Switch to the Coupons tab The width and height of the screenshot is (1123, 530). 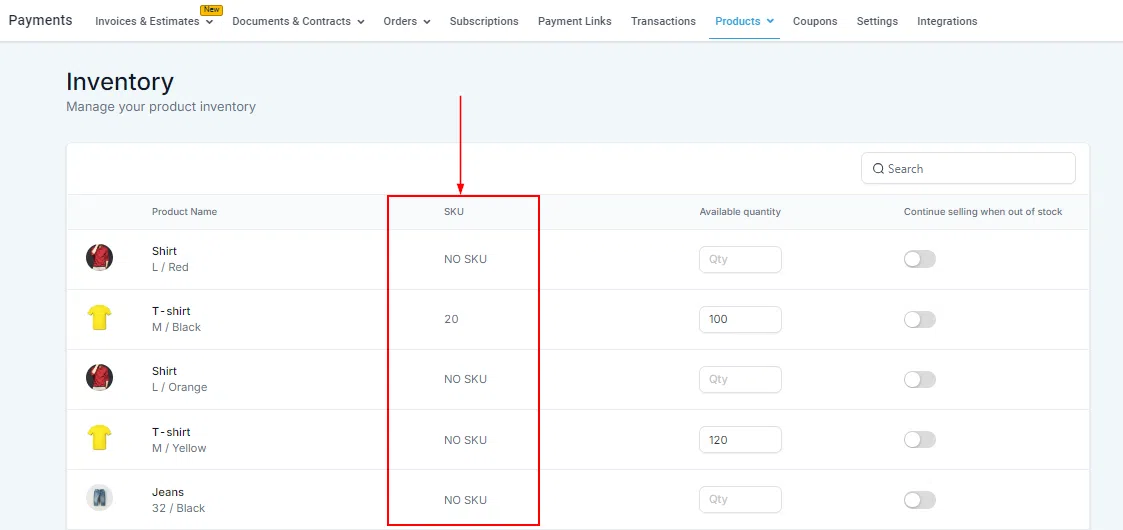point(815,21)
